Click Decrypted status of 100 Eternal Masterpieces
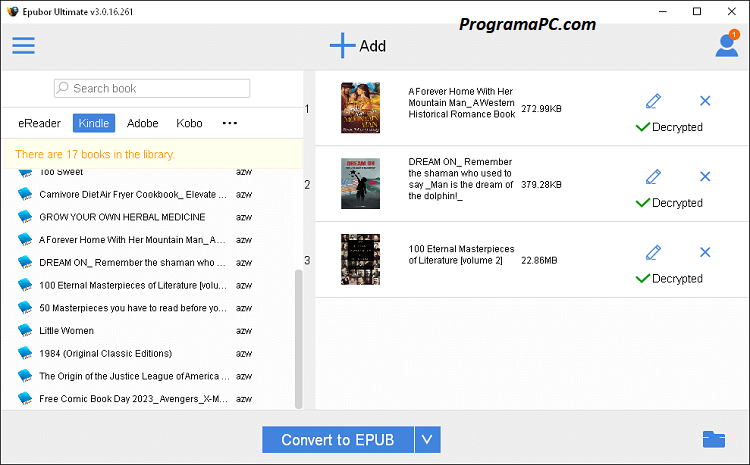Viewport: 750px width, 465px height. click(x=669, y=278)
